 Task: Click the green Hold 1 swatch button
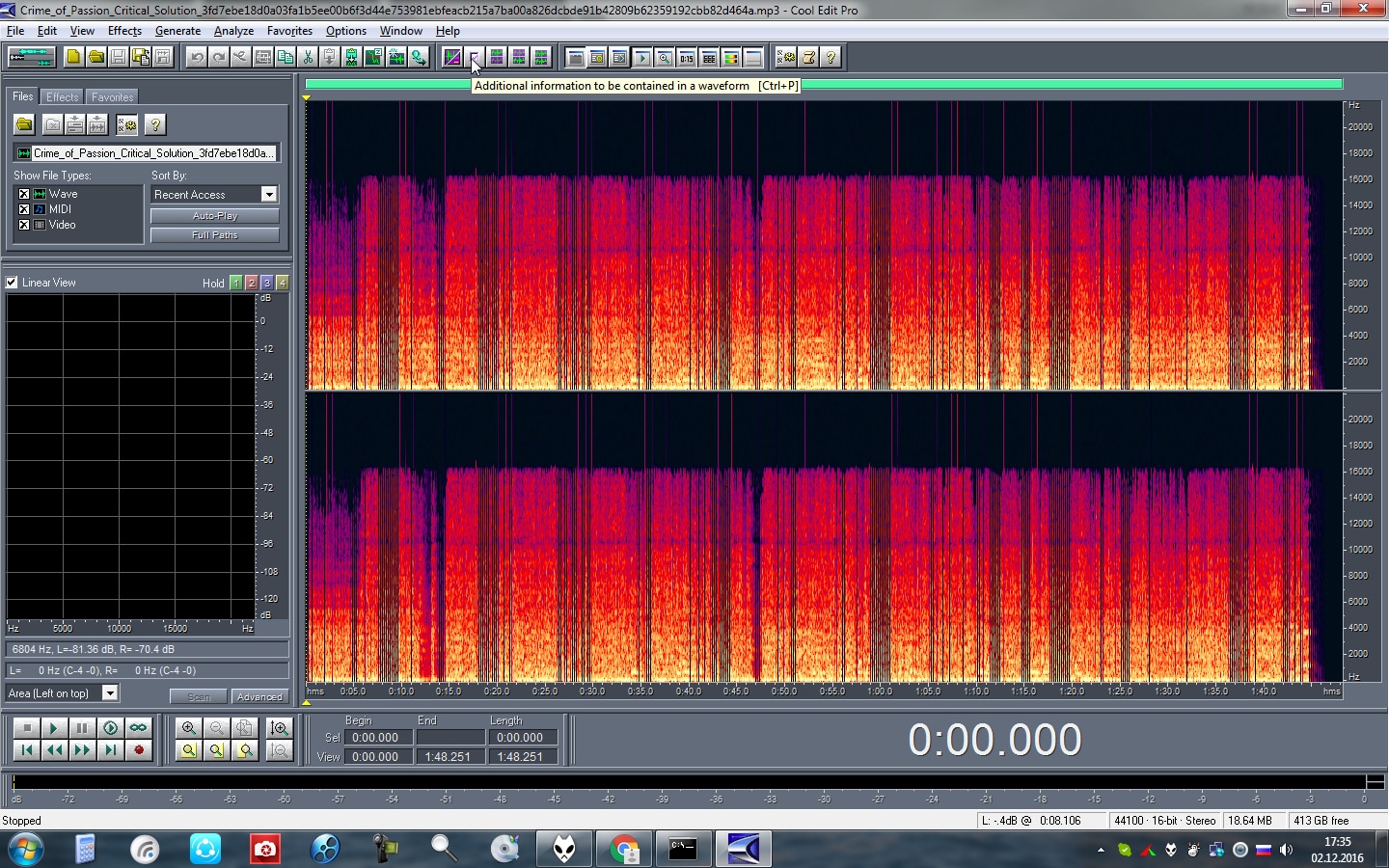point(236,283)
